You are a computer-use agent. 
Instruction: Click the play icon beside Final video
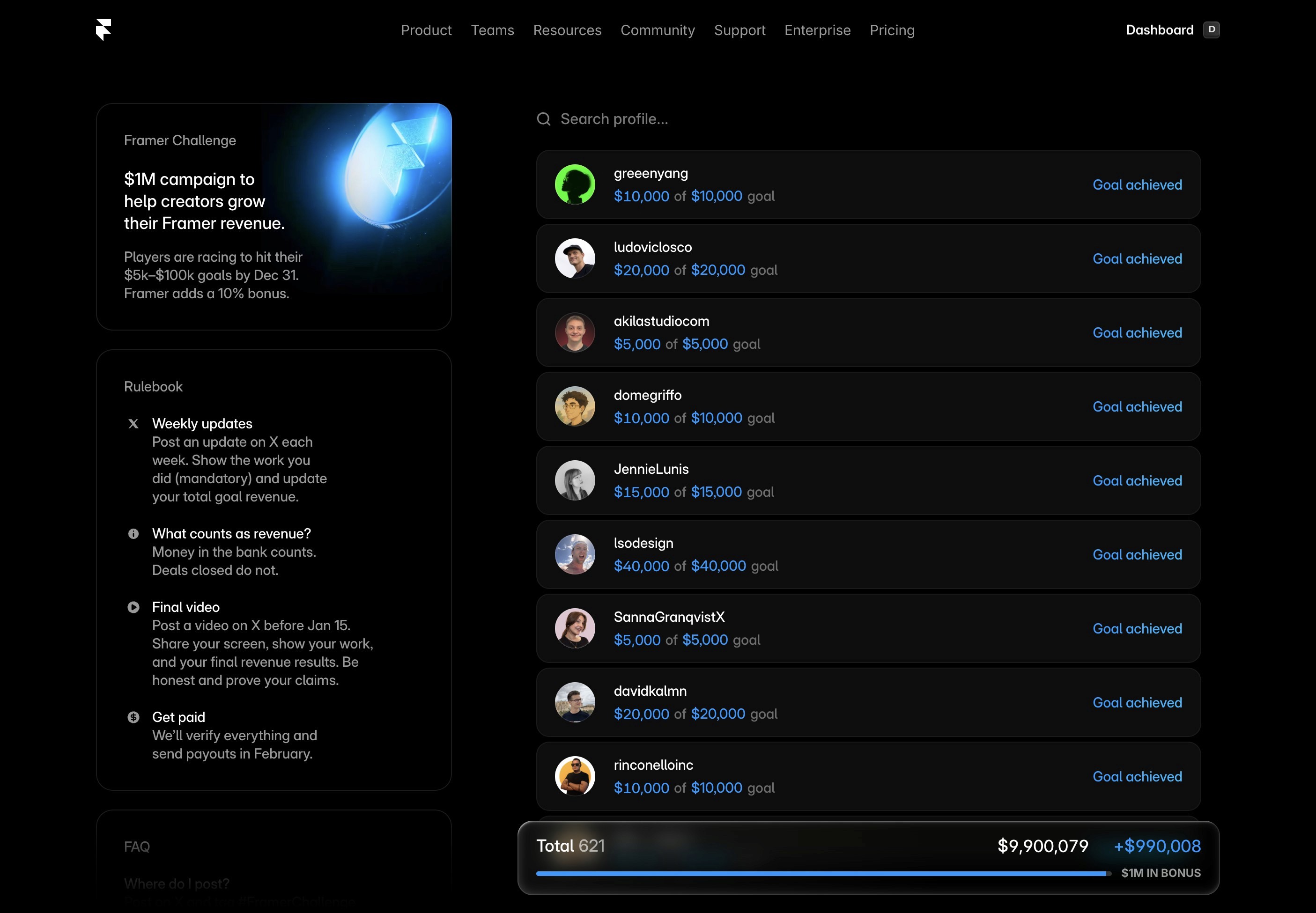133,607
